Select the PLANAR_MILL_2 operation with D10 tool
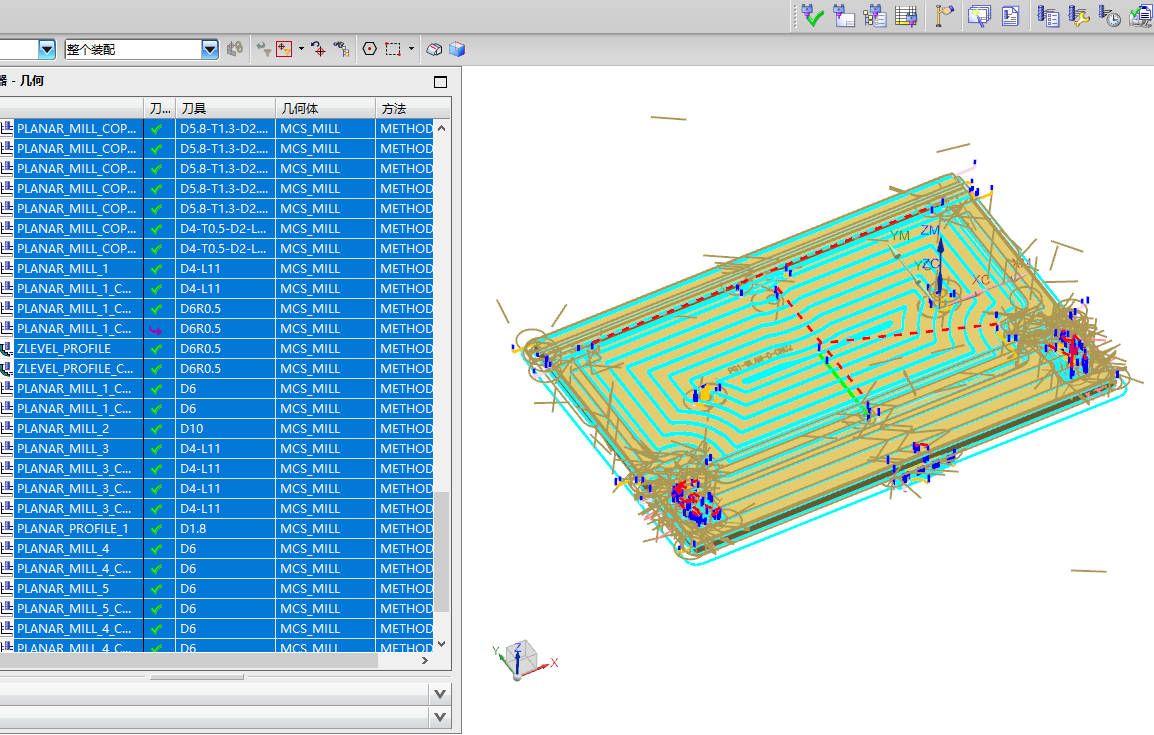The height and width of the screenshot is (735, 1154). tap(63, 429)
